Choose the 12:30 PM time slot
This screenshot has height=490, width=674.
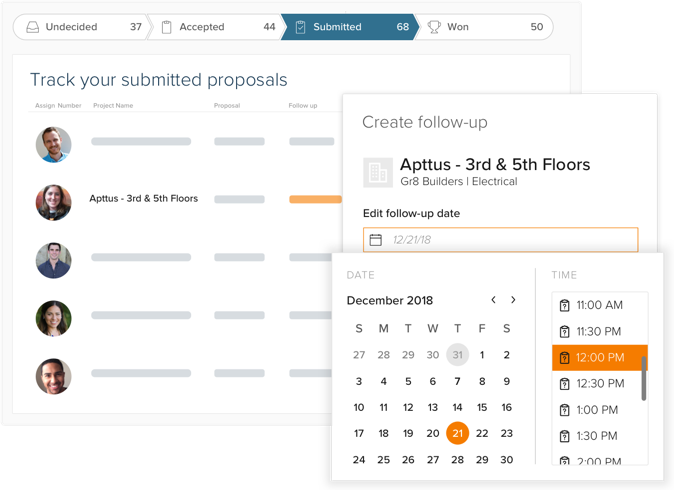[x=600, y=383]
